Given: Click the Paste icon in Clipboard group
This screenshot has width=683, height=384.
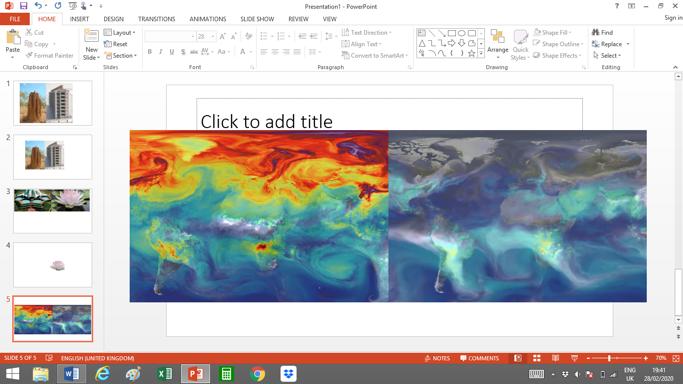Looking at the screenshot, I should [x=13, y=37].
